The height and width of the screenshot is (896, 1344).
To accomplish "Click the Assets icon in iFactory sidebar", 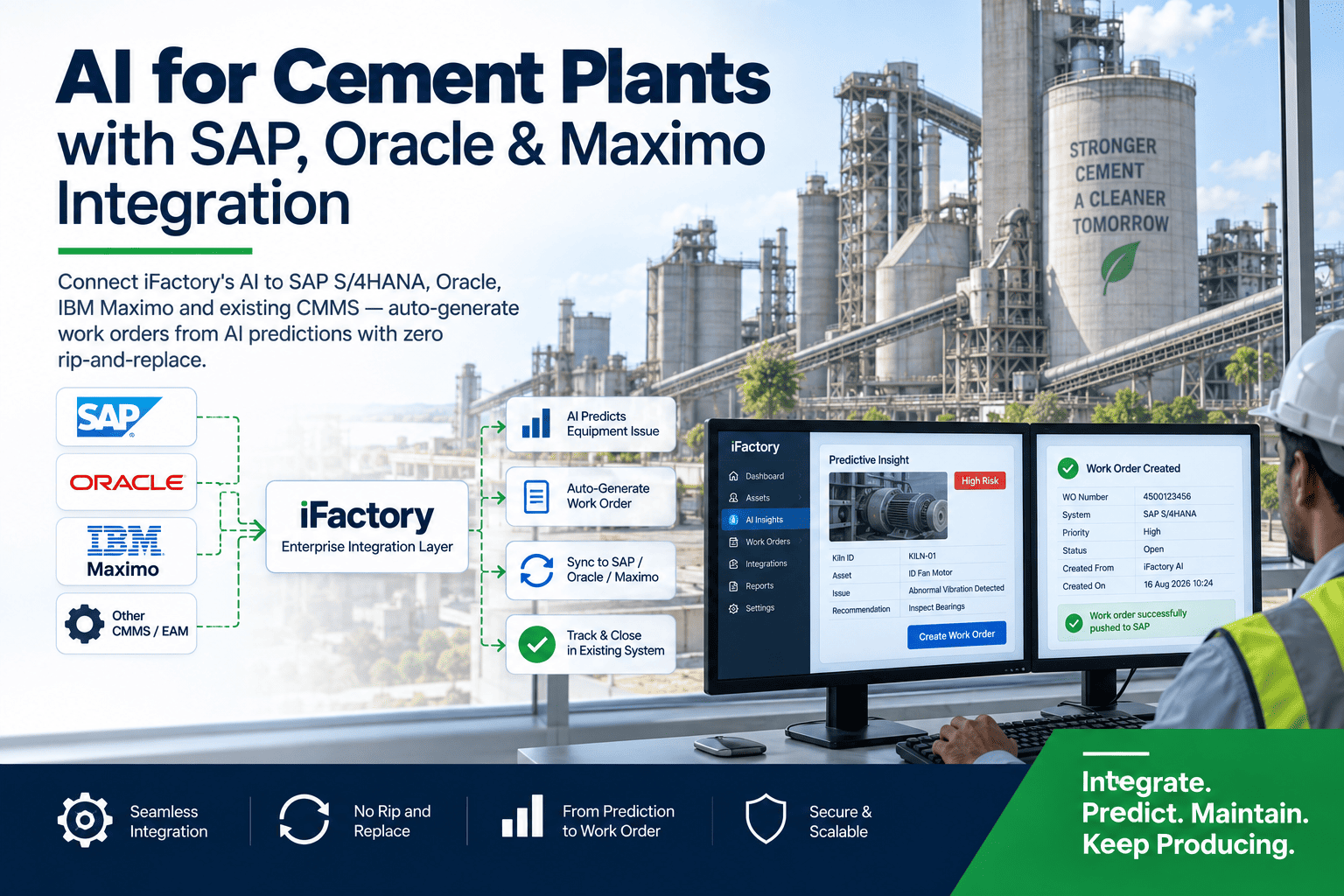I will (733, 498).
